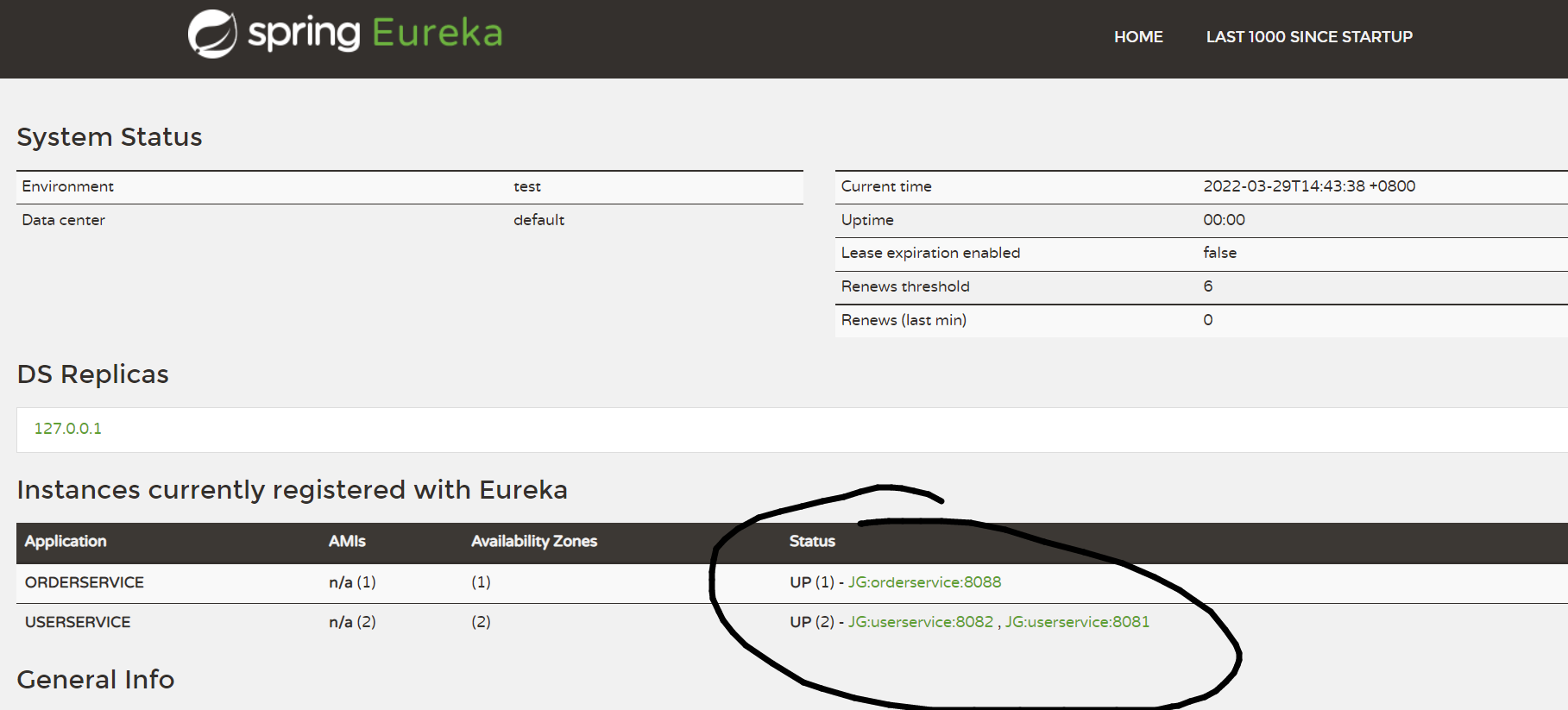Click Instances currently registered with Eureka heading
The width and height of the screenshot is (1568, 710).
click(293, 490)
